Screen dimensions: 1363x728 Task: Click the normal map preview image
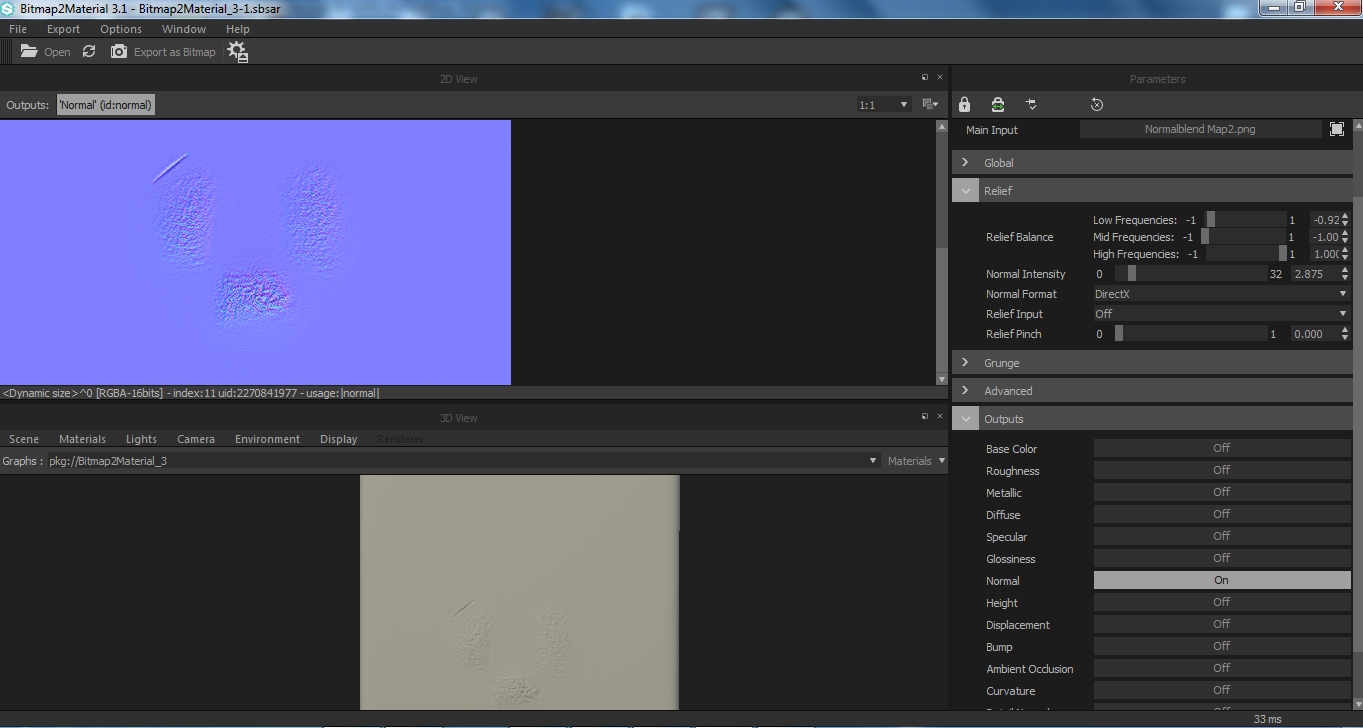pyautogui.click(x=255, y=252)
